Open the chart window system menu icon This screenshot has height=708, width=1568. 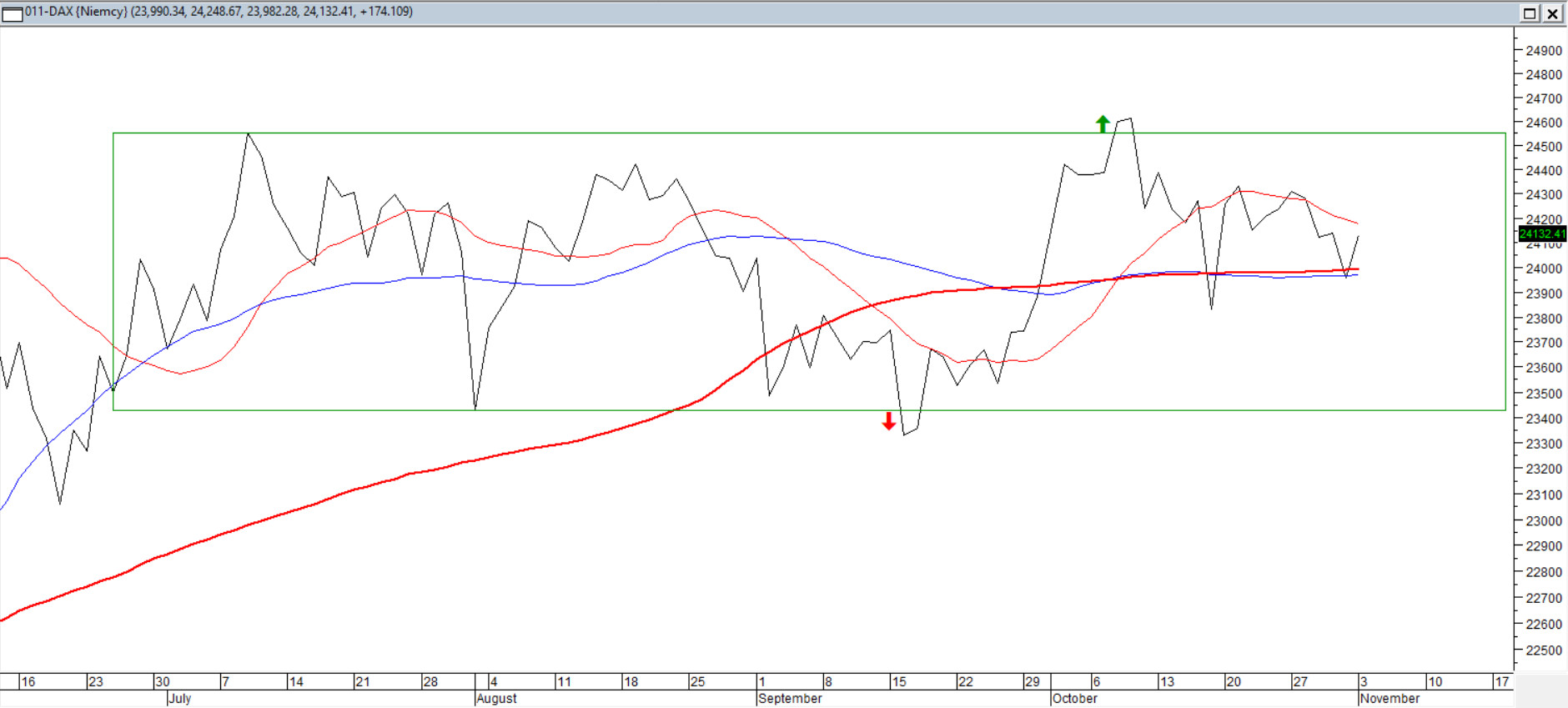[x=12, y=13]
